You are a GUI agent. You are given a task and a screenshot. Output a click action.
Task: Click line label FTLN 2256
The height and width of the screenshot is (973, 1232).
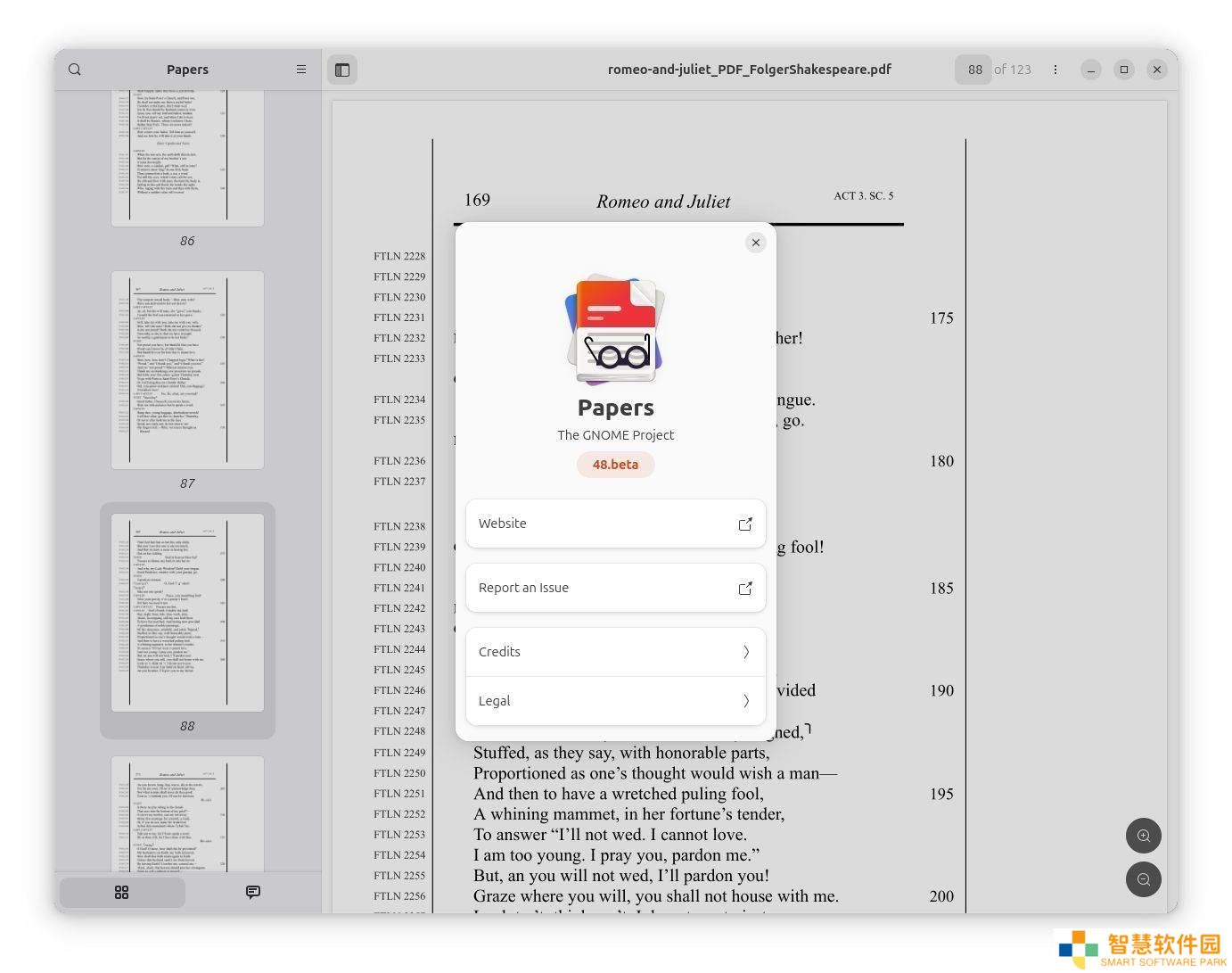pos(399,896)
